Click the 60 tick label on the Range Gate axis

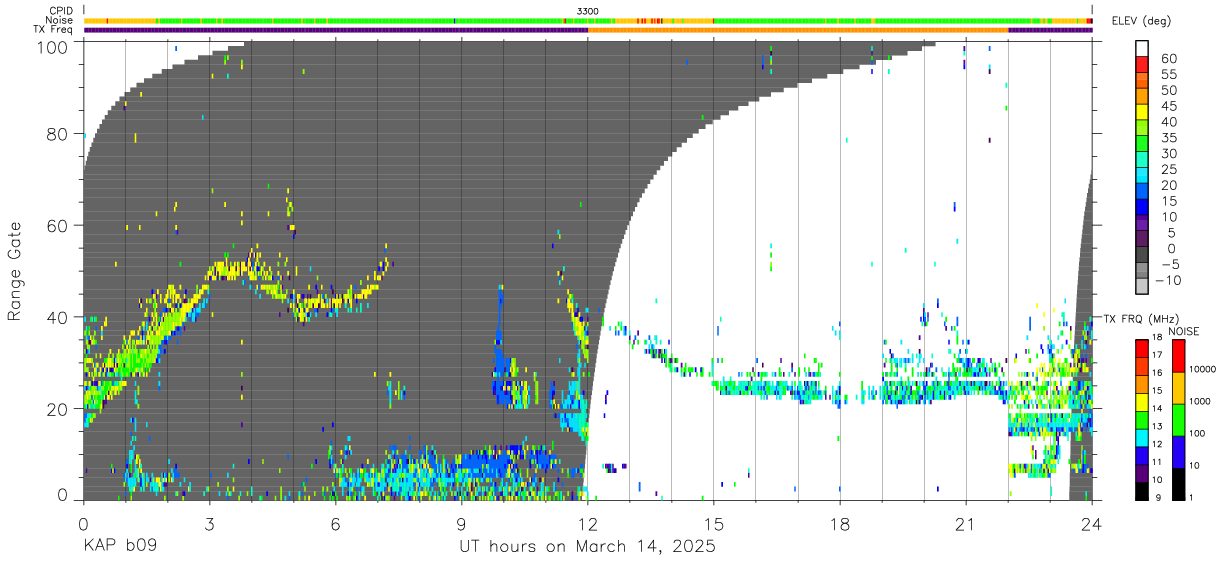click(58, 226)
